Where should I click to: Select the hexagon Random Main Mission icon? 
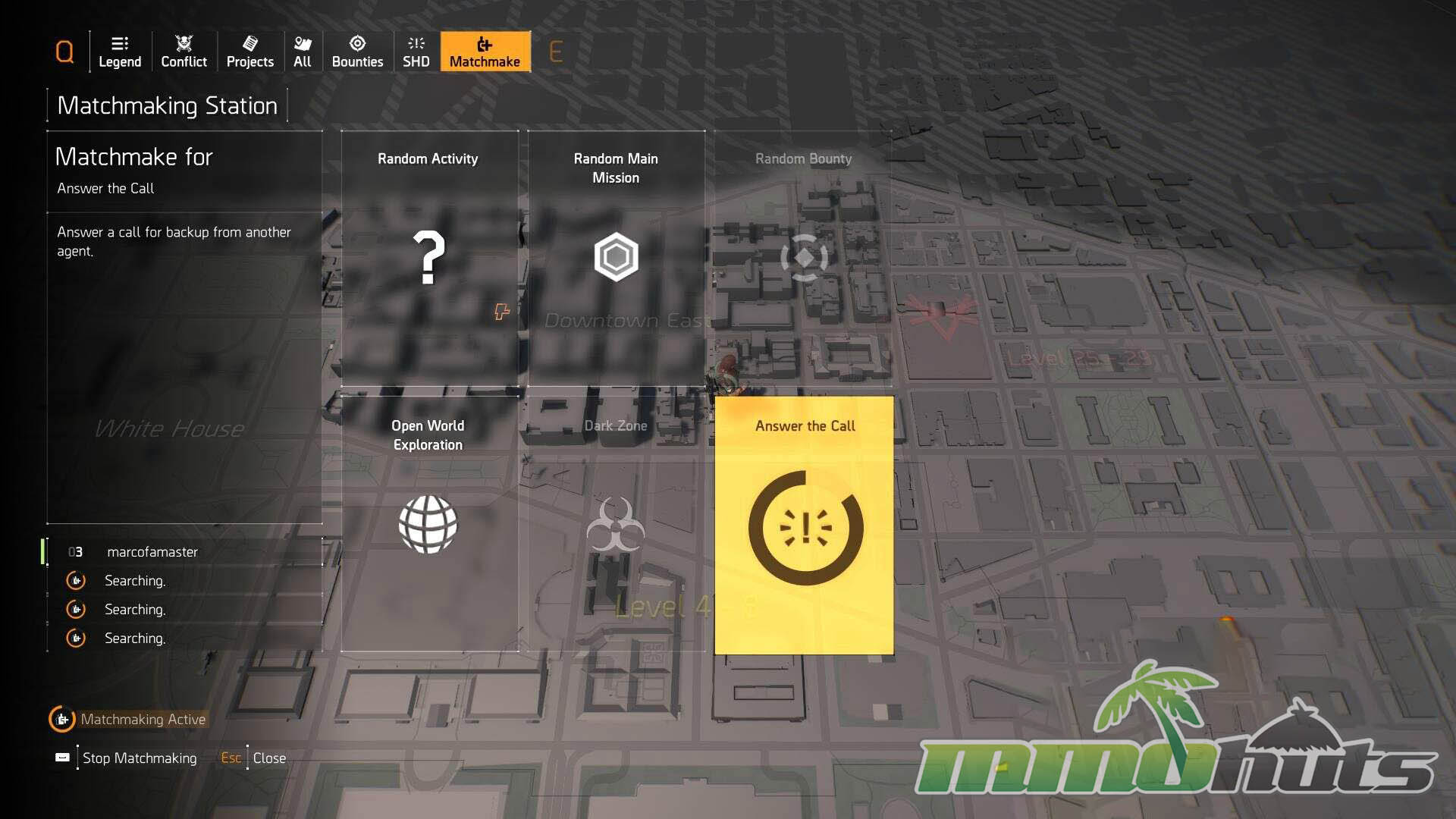point(616,257)
